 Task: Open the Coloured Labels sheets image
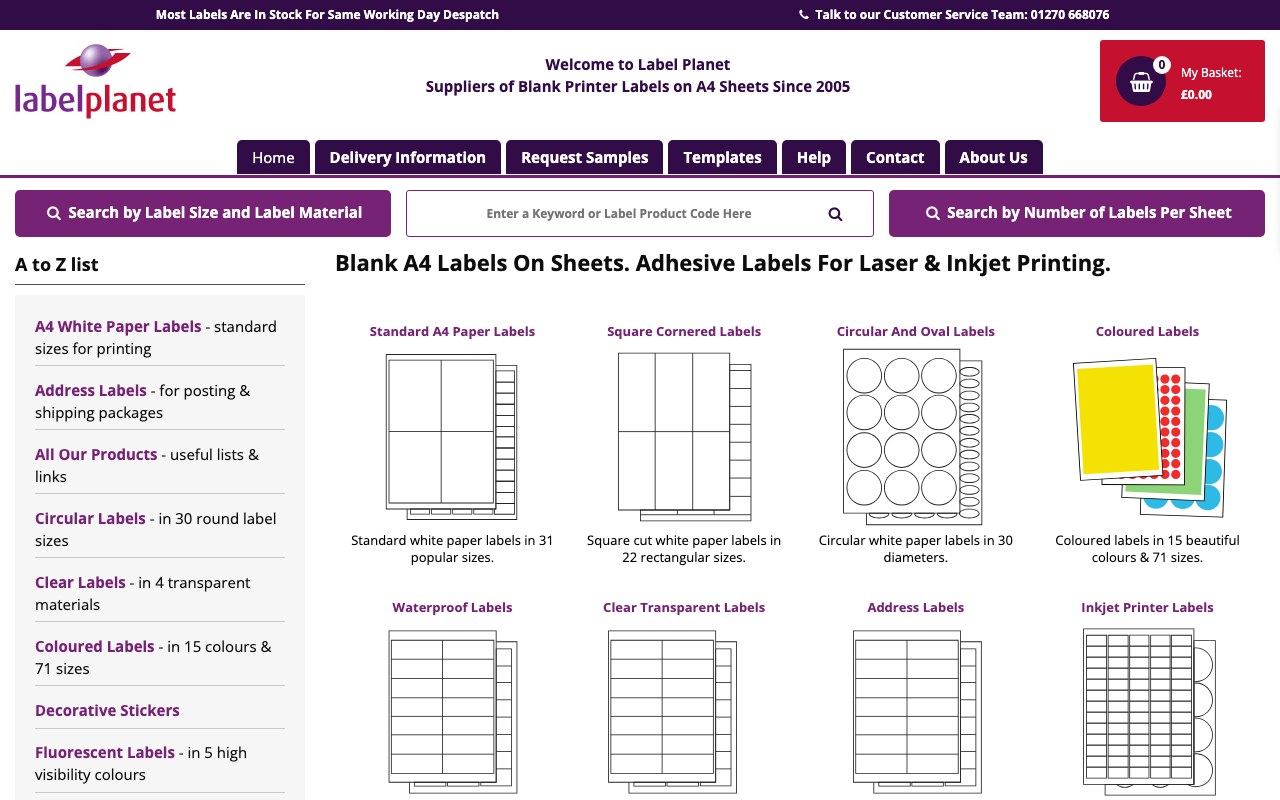[x=1148, y=436]
